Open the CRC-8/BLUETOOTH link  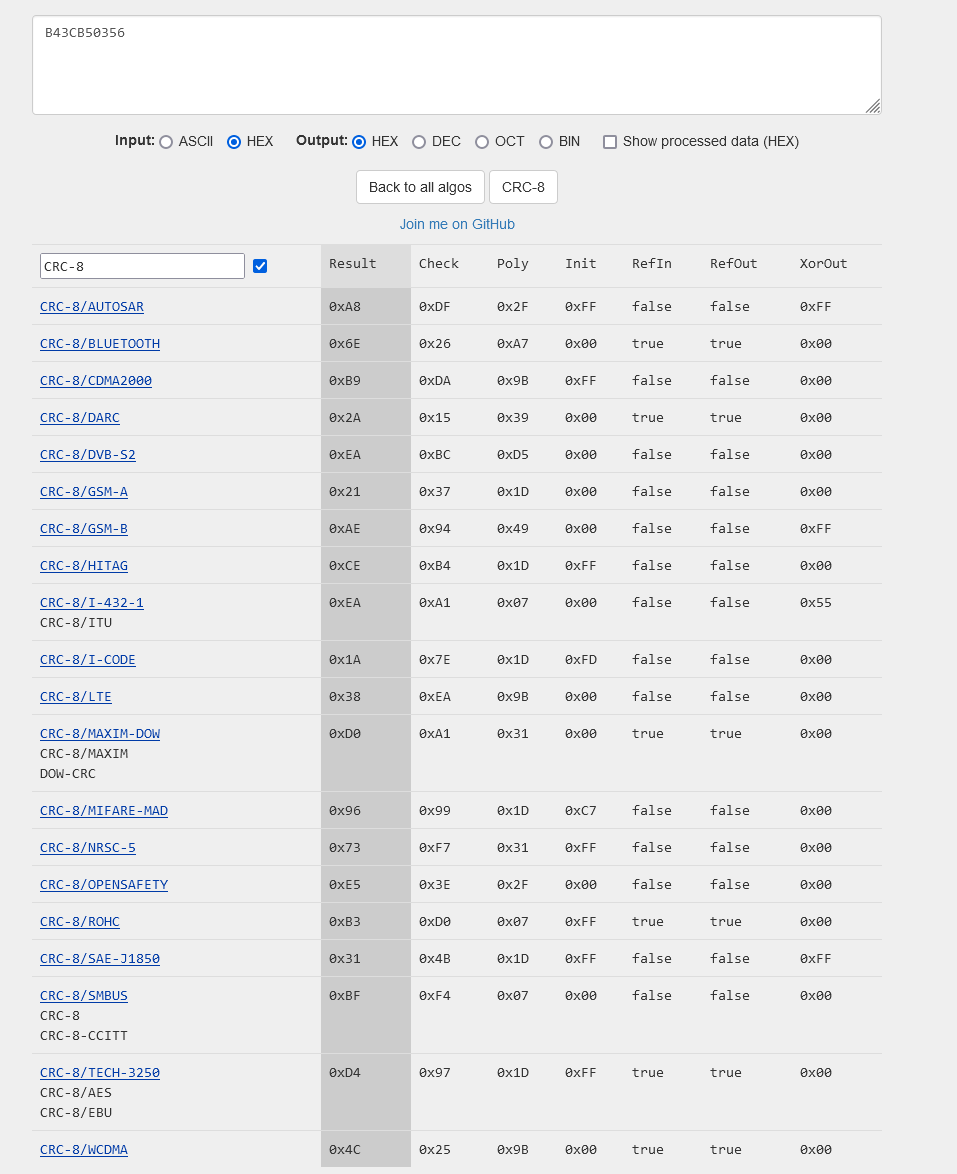[100, 344]
